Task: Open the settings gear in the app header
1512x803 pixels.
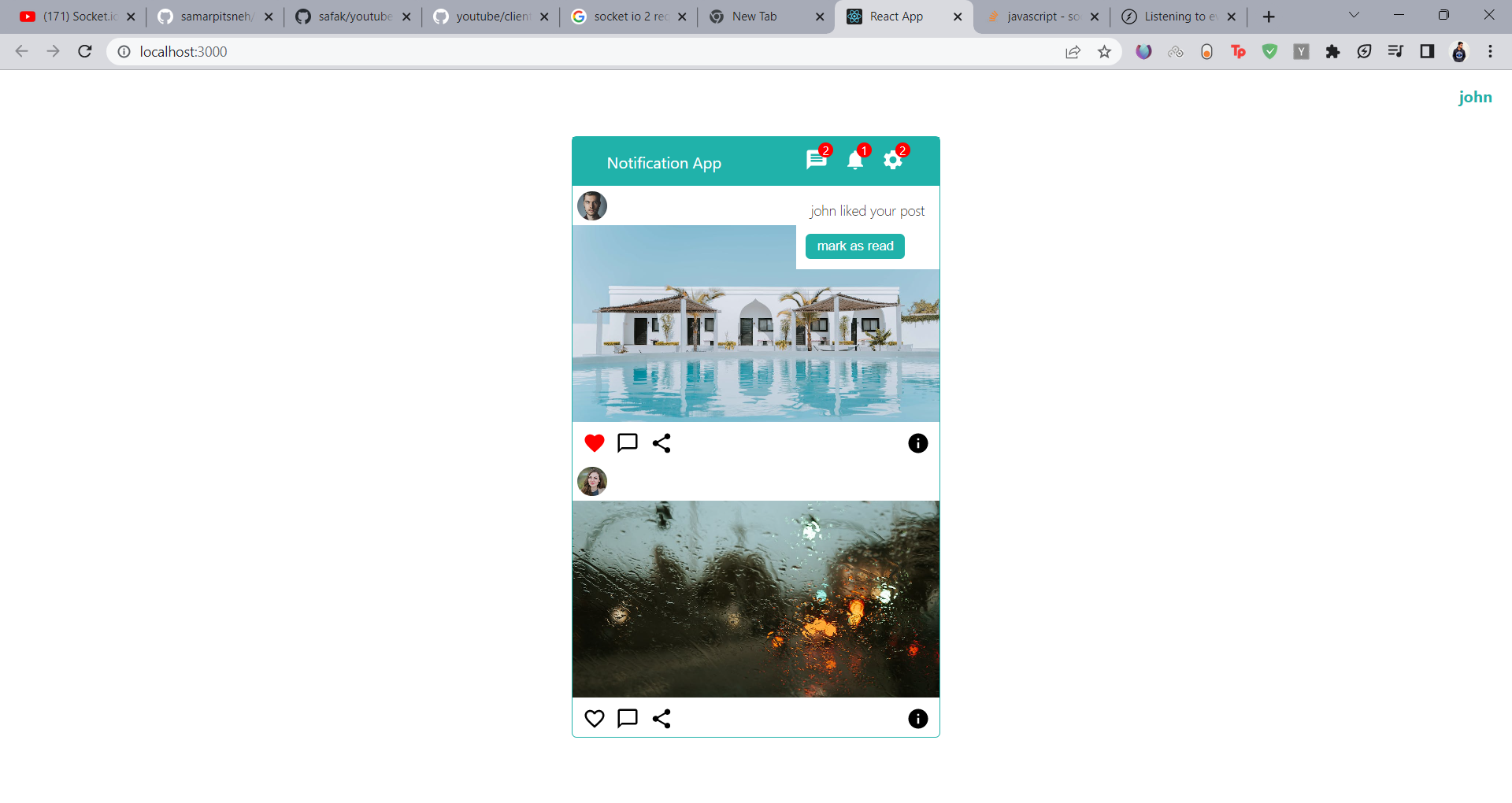Action: click(x=893, y=160)
